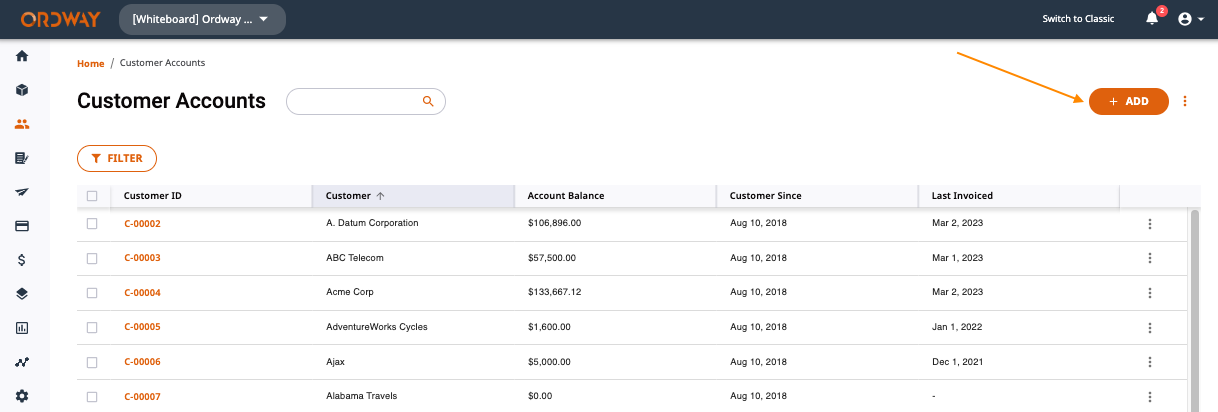Viewport: 1218px width, 412px height.
Task: Open the FILTER button
Action: pos(117,158)
